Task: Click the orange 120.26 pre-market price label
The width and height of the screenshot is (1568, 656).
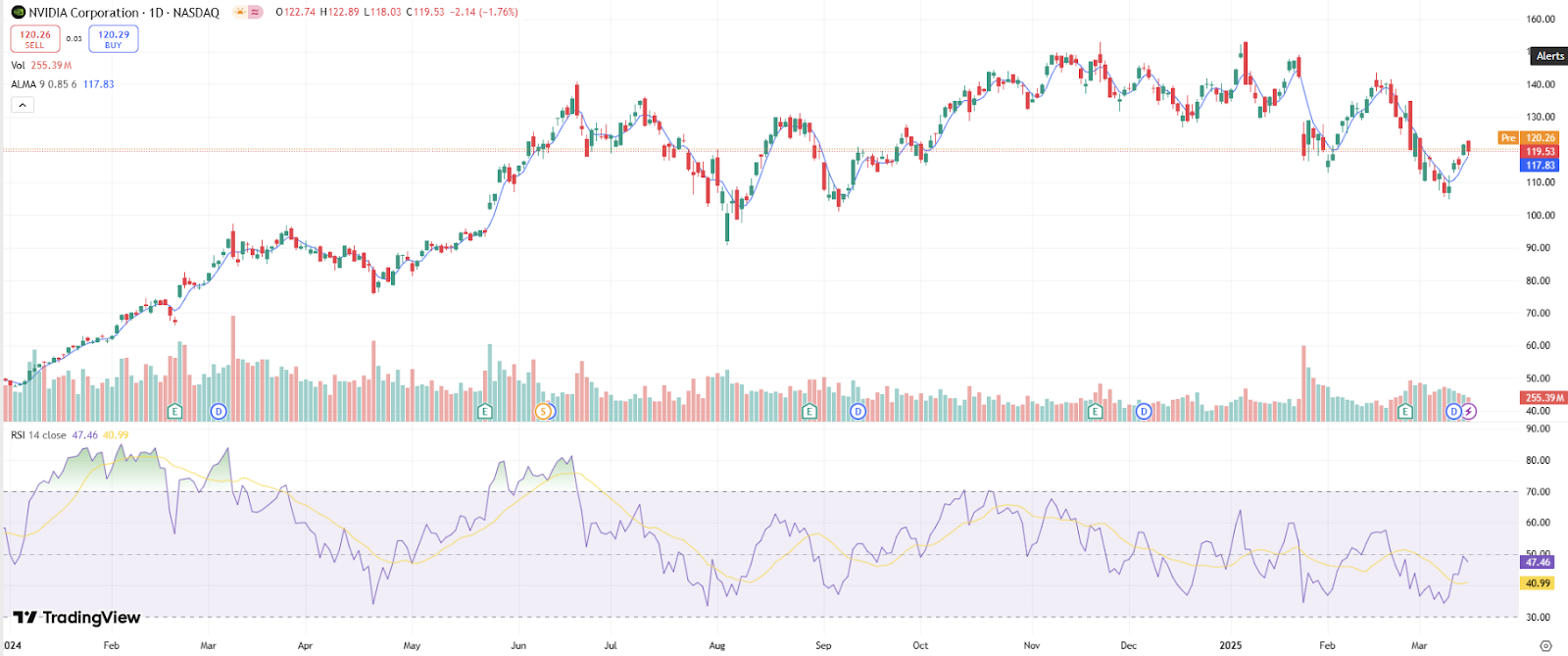Action: pyautogui.click(x=1541, y=138)
